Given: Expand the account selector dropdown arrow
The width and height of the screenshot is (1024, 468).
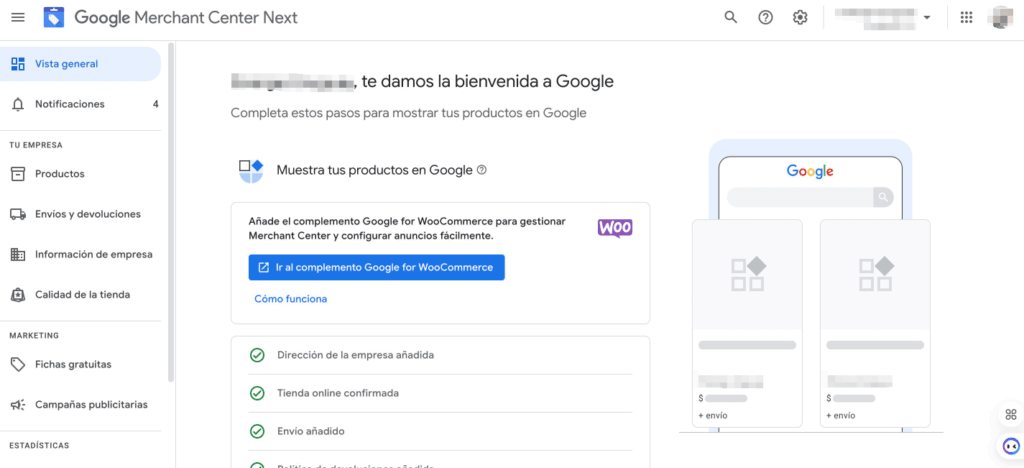Looking at the screenshot, I should (927, 18).
